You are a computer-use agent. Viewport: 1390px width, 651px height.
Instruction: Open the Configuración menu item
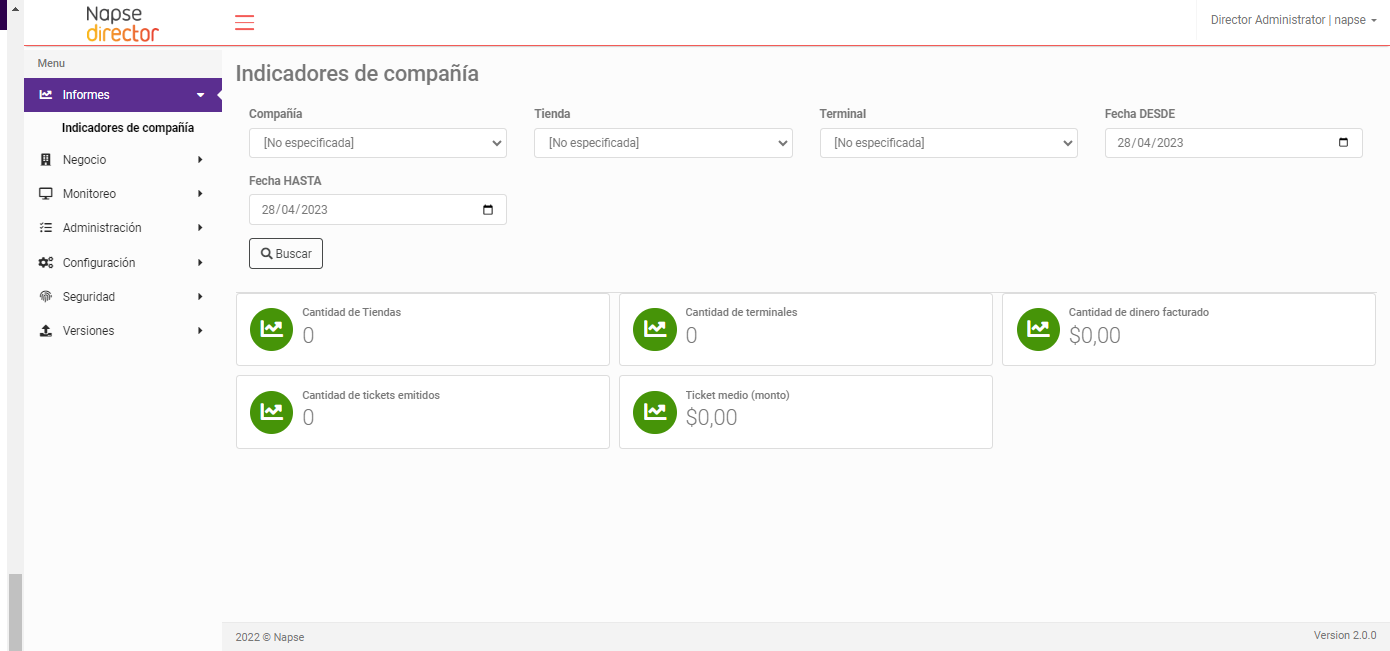click(x=123, y=263)
